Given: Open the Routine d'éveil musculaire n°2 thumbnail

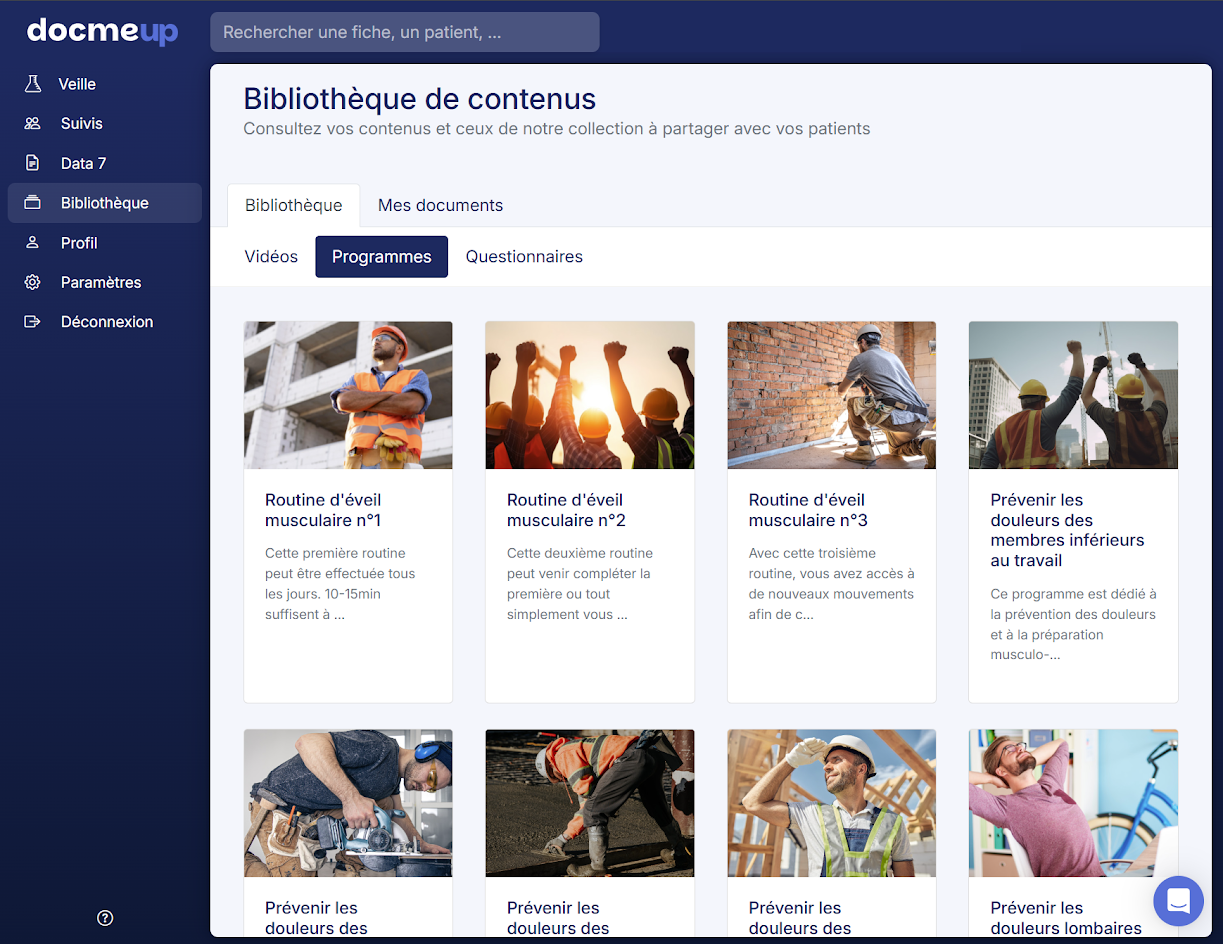Looking at the screenshot, I should [590, 395].
